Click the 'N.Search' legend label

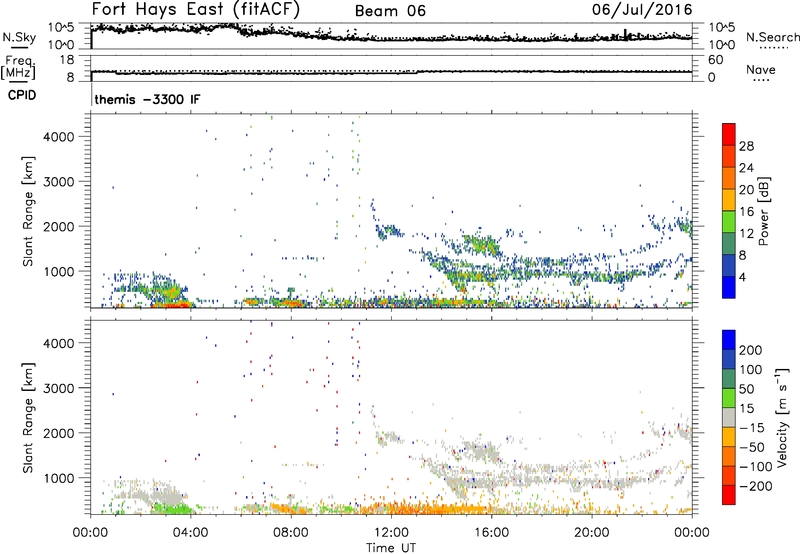[x=773, y=37]
